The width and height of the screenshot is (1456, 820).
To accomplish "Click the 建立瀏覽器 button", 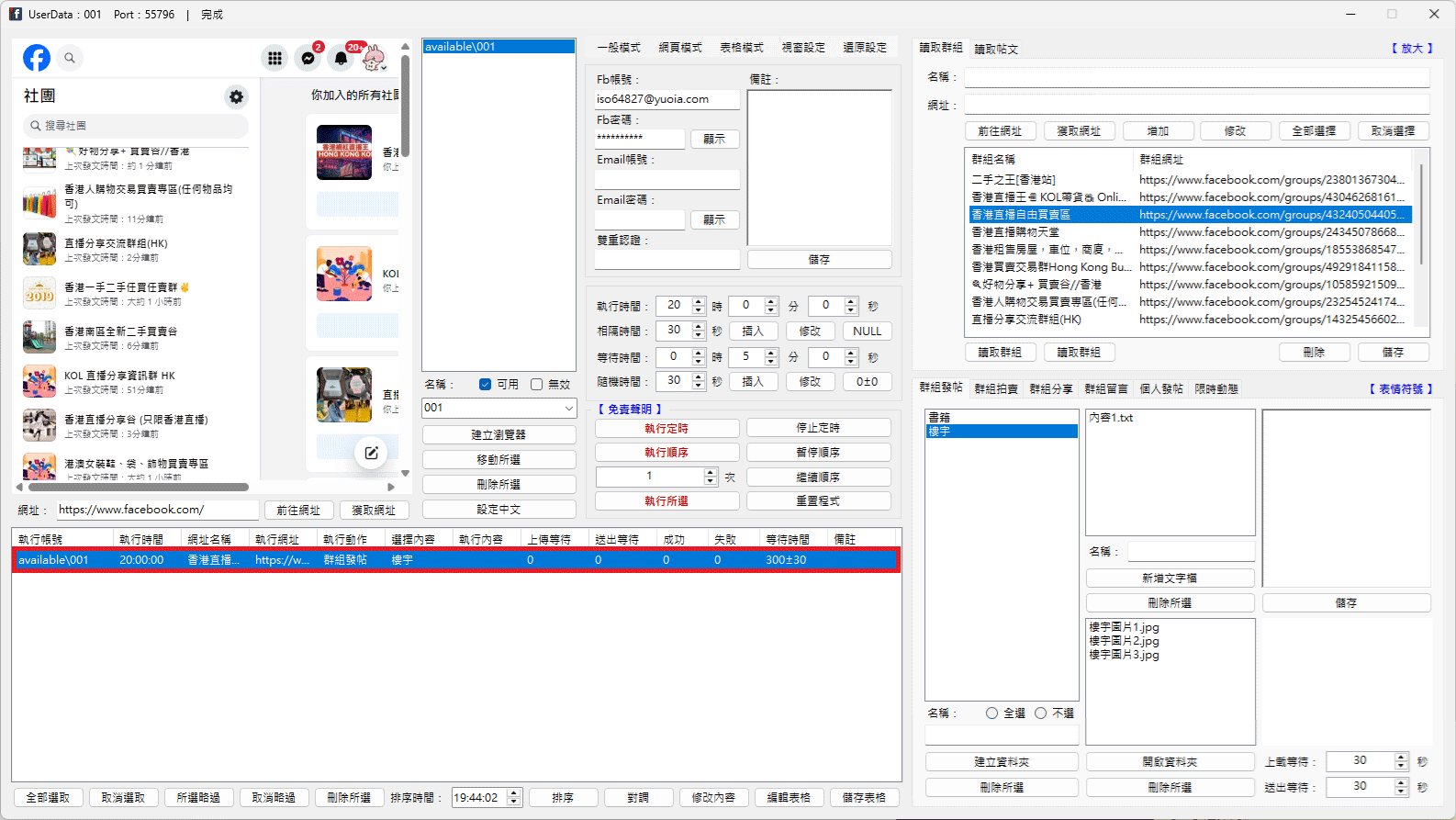I will point(498,434).
